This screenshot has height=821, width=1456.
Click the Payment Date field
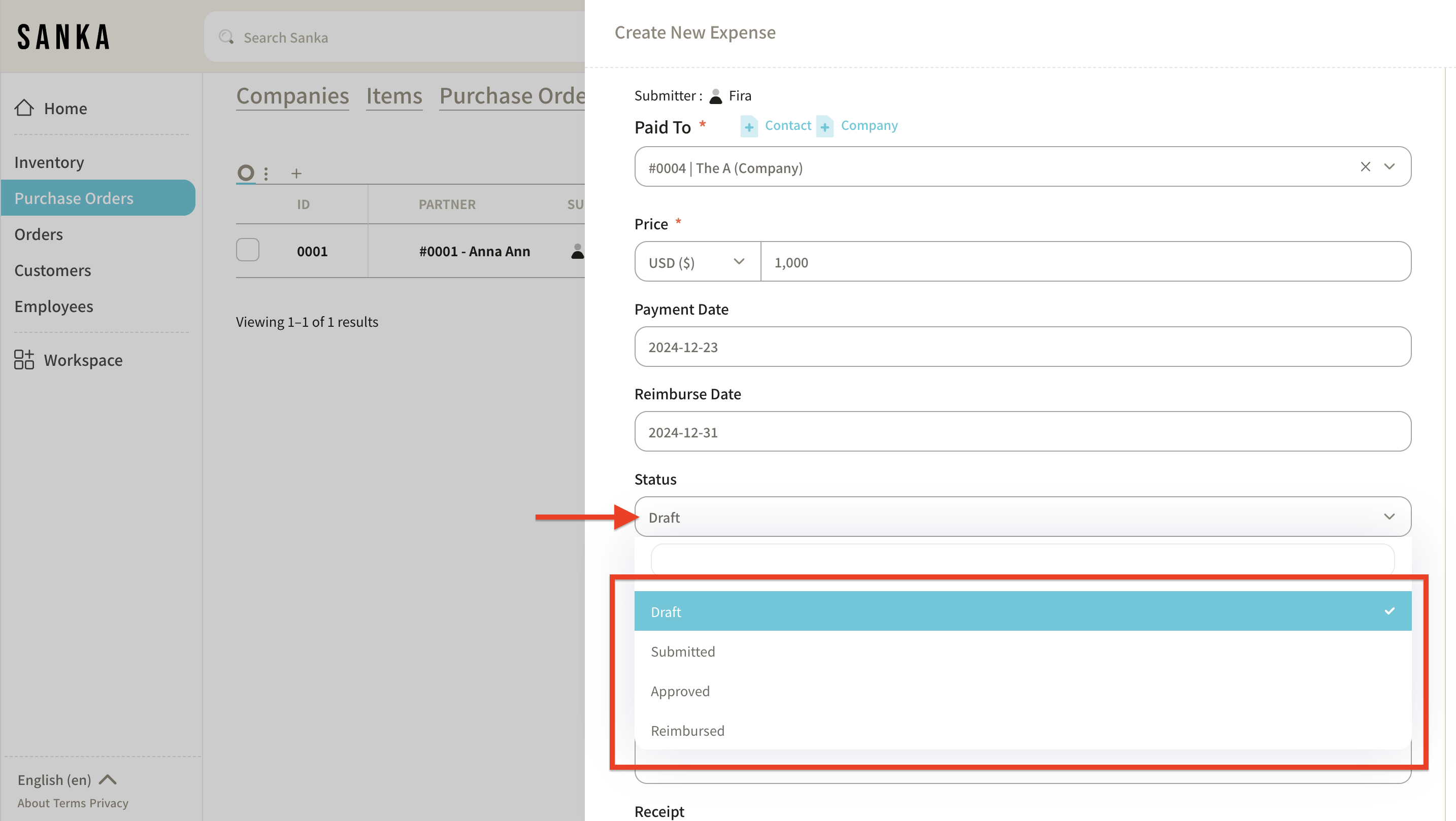point(1022,347)
